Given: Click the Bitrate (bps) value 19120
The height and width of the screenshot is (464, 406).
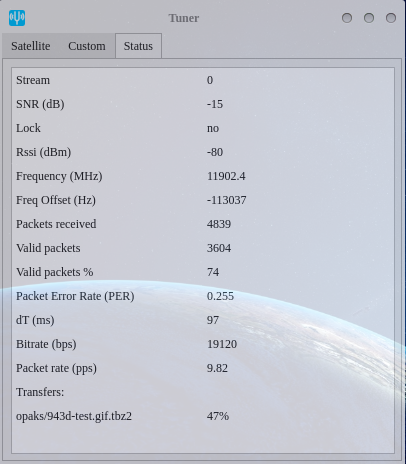Looking at the screenshot, I should 222,344.
